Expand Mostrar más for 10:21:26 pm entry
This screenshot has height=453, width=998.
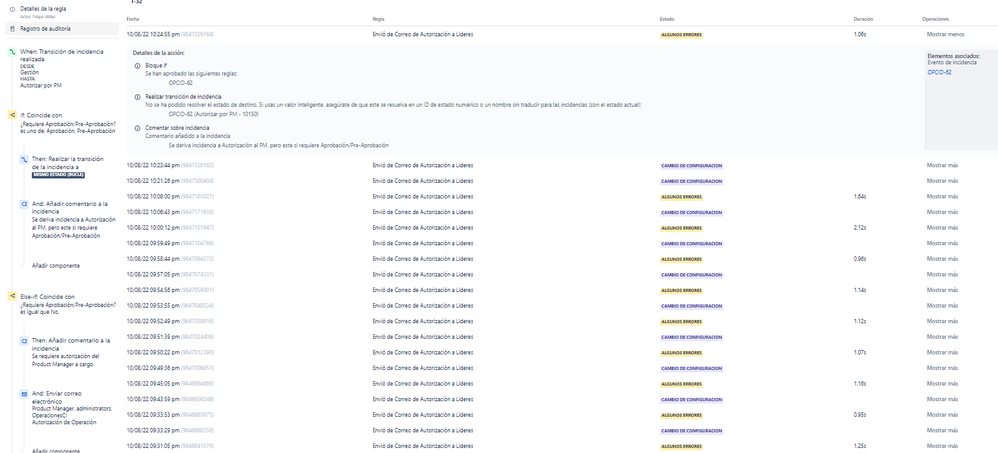tap(942, 181)
